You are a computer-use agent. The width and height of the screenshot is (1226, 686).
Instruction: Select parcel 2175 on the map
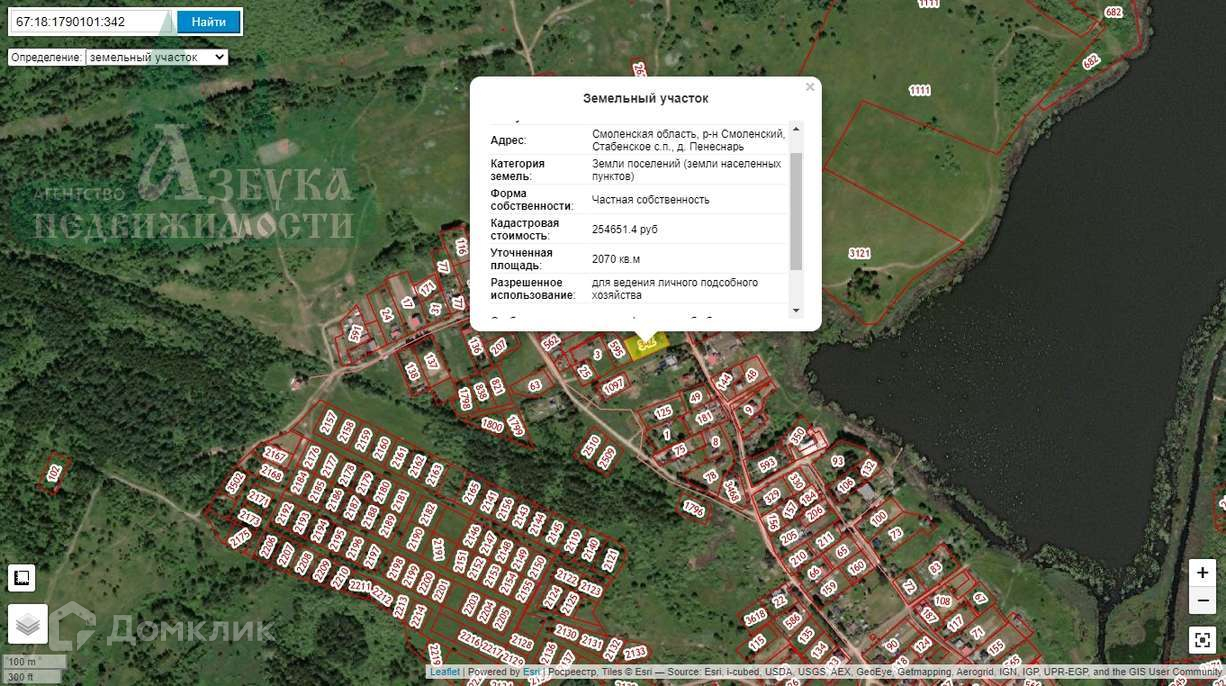tap(240, 537)
